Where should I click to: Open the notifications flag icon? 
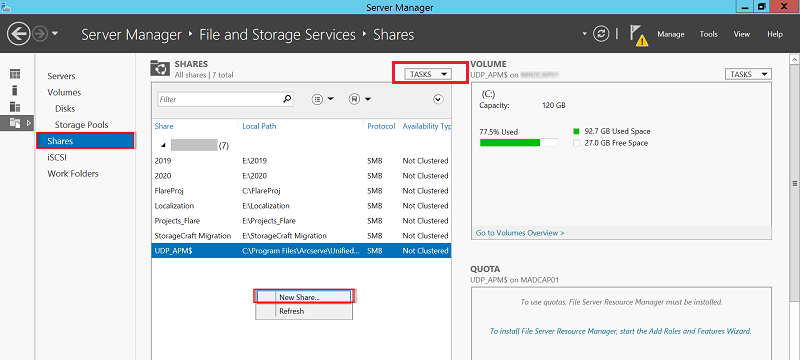[x=639, y=36]
